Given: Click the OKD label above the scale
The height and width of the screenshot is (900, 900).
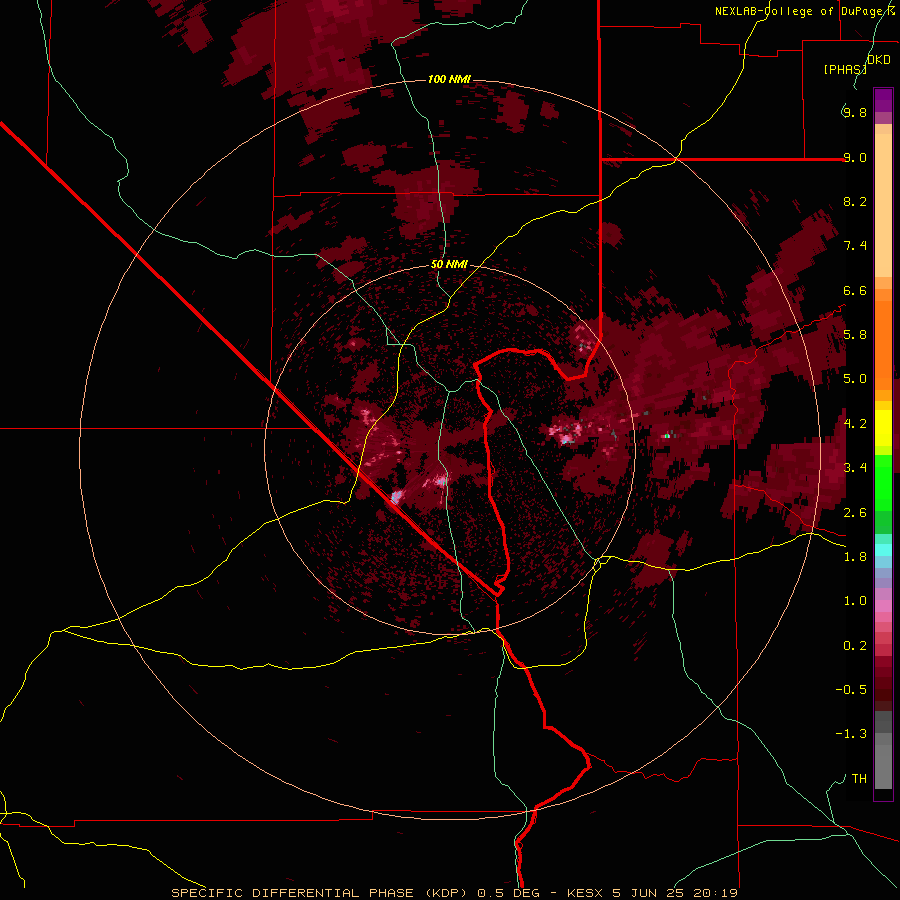Looking at the screenshot, I should (x=879, y=60).
